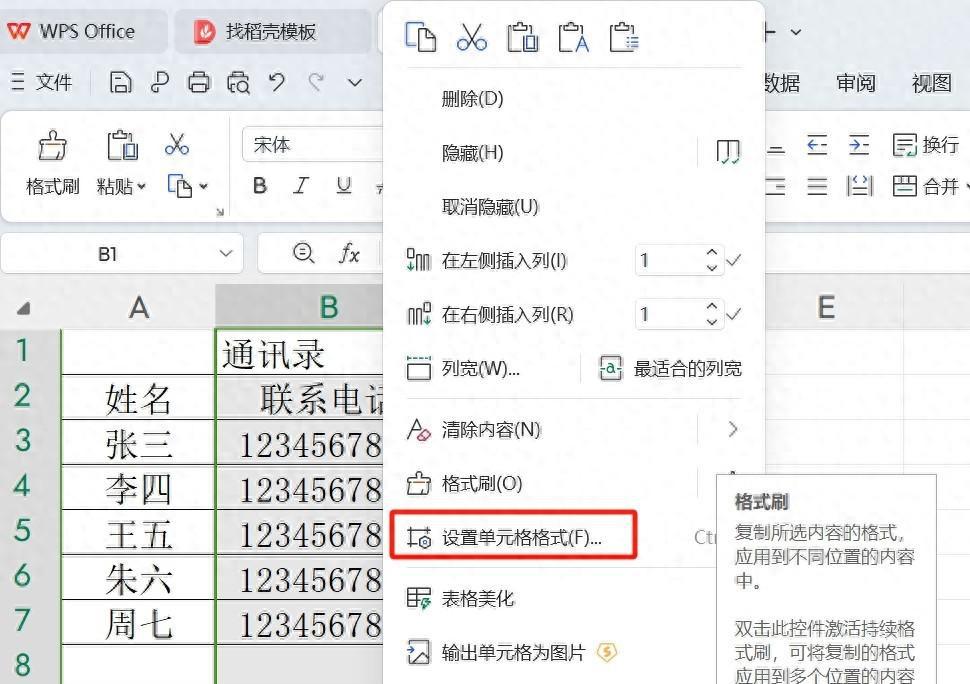Click increase indent icon
This screenshot has height=684, width=970.
pos(859,145)
